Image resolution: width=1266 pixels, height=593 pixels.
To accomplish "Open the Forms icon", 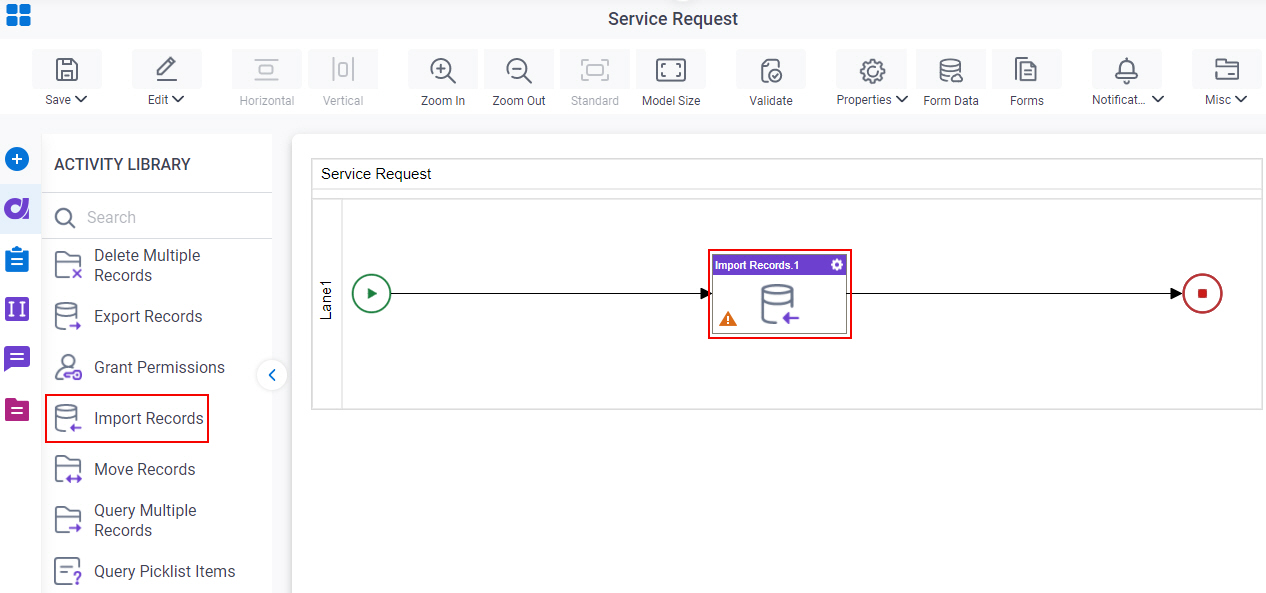I will pos(1026,70).
